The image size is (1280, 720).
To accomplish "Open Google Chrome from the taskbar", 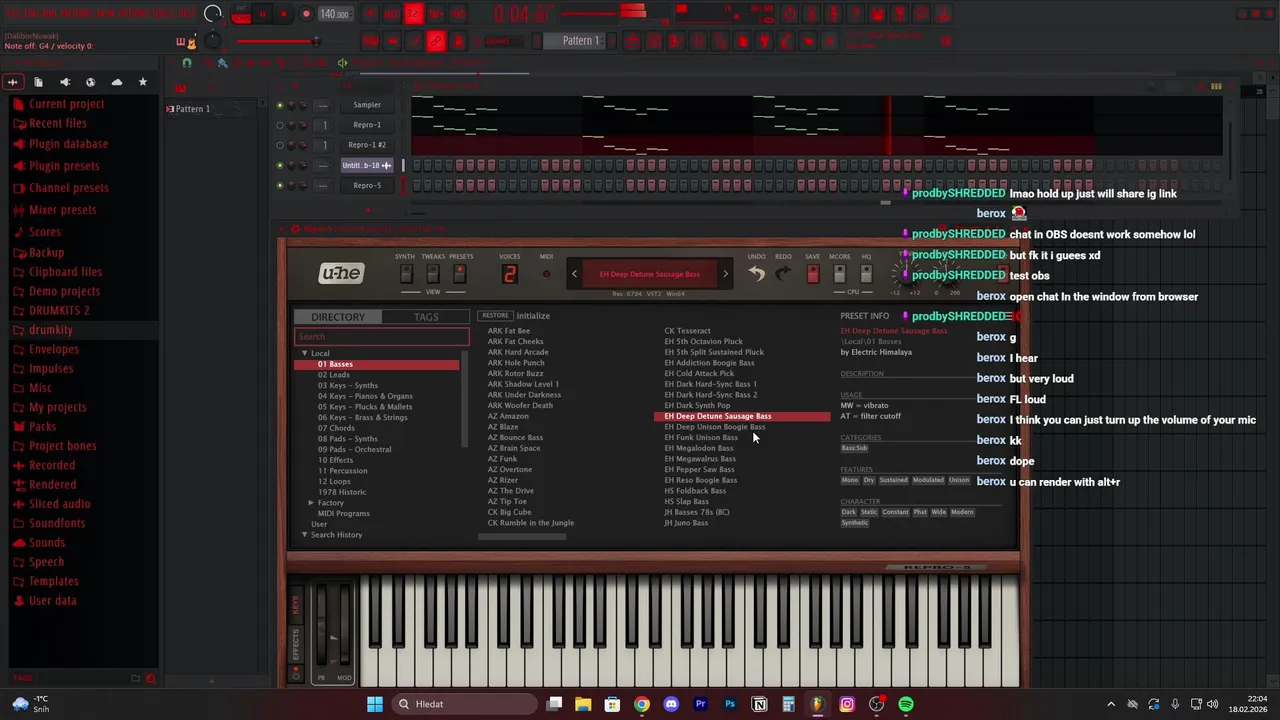I will pyautogui.click(x=642, y=704).
